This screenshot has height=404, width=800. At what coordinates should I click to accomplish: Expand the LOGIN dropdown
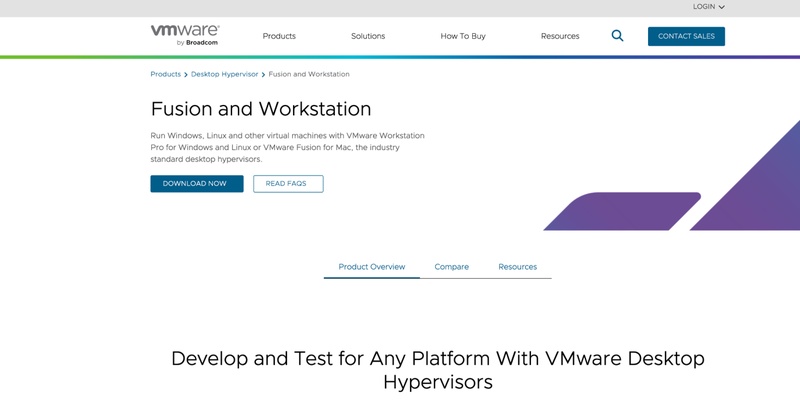709,7
